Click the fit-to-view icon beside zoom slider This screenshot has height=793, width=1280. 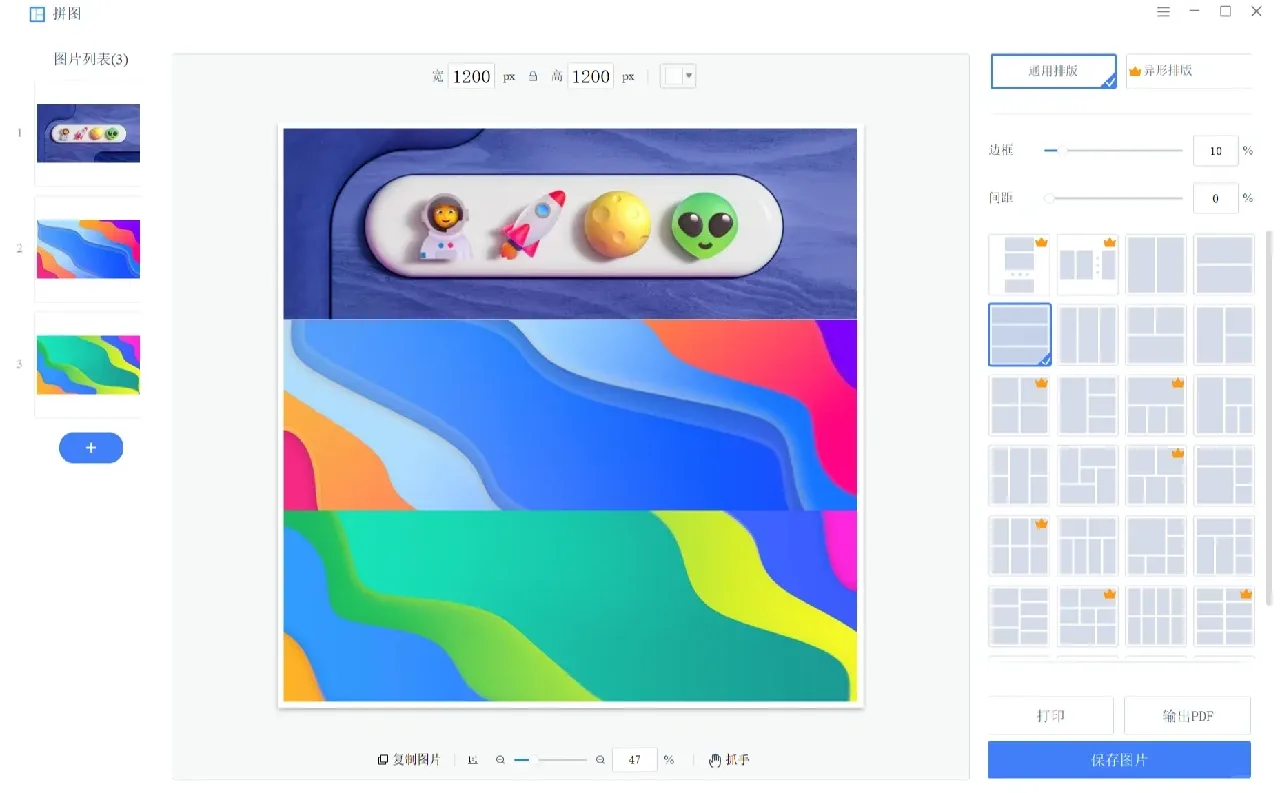[x=473, y=759]
